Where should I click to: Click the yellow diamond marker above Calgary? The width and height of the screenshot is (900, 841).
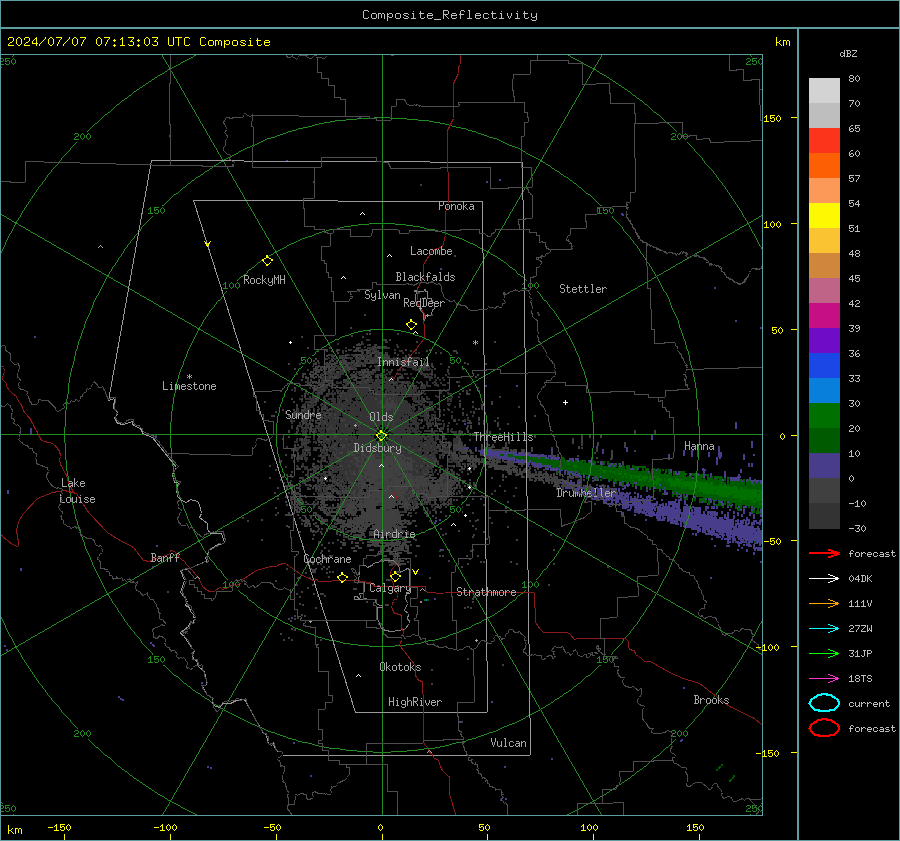(395, 576)
